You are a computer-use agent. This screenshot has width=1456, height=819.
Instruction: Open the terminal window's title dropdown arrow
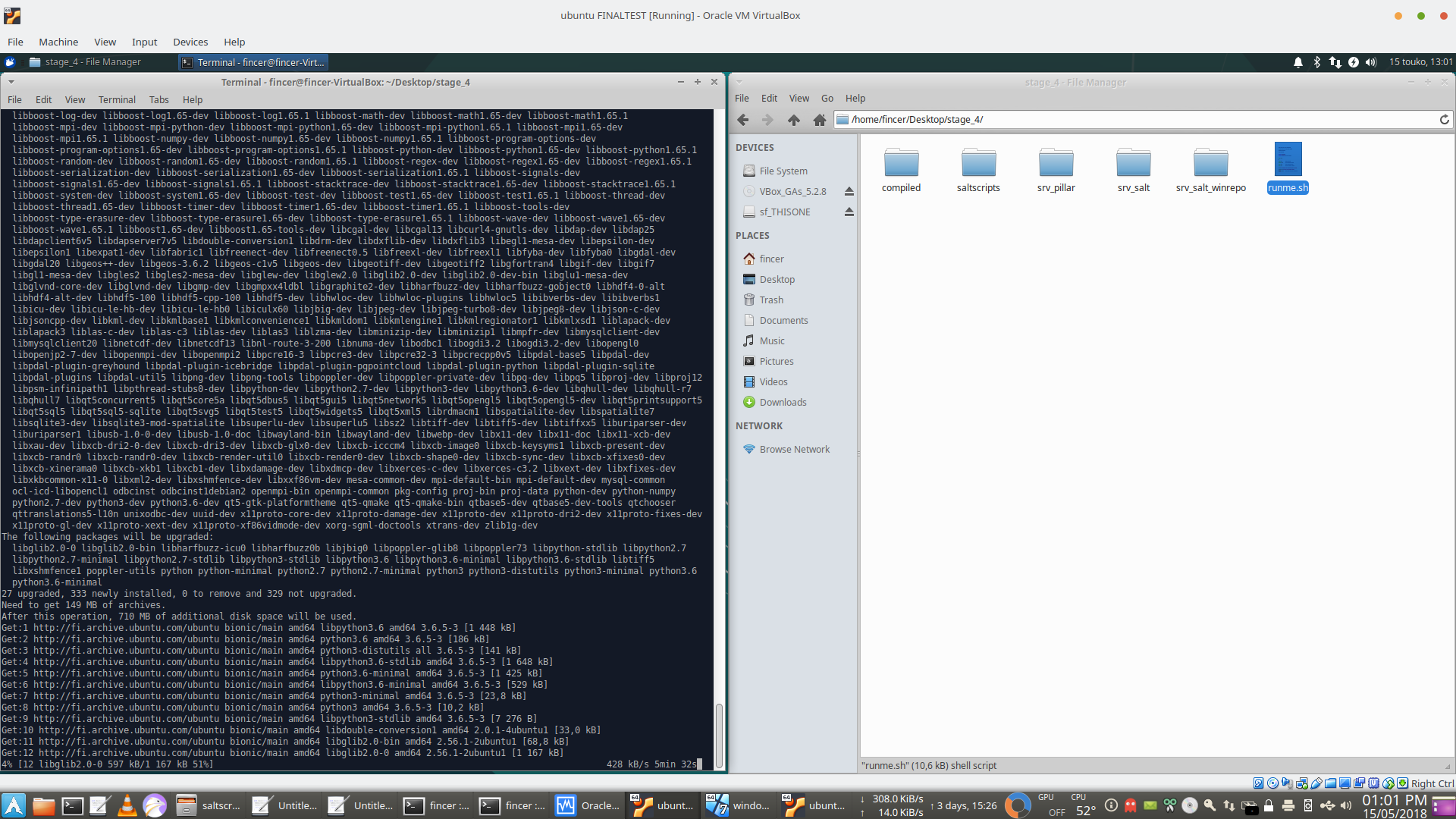coord(11,82)
